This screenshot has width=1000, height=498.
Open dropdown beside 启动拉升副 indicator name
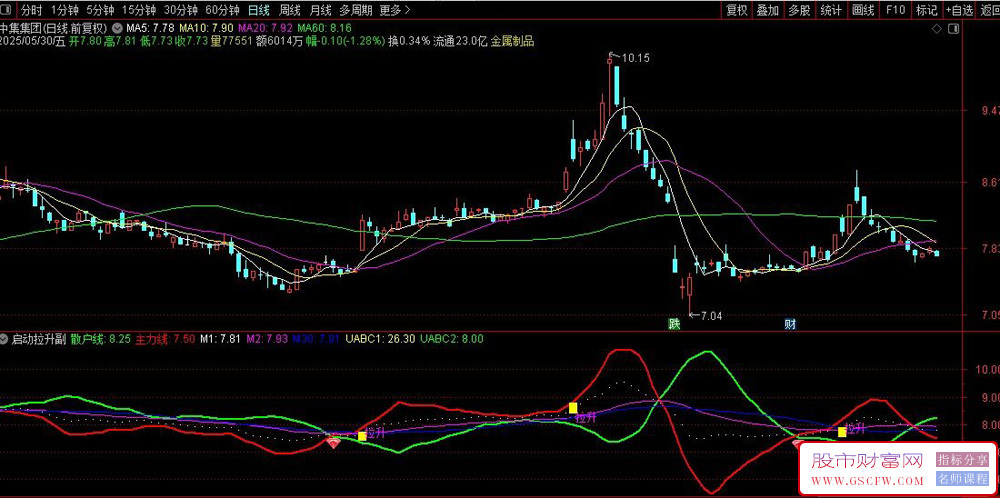5,339
